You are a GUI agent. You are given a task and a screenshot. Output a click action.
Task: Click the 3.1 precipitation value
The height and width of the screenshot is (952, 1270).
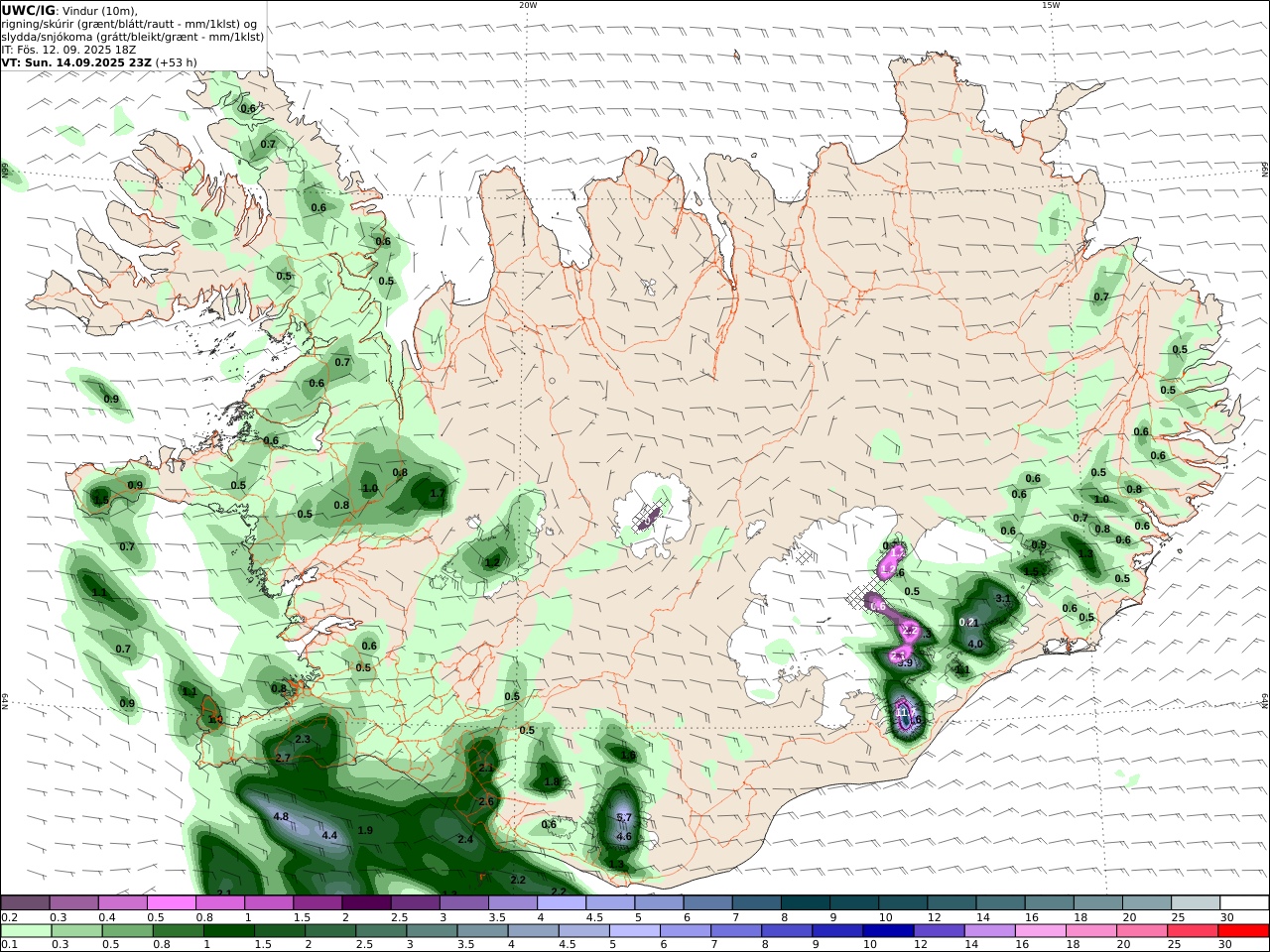pos(1003,598)
